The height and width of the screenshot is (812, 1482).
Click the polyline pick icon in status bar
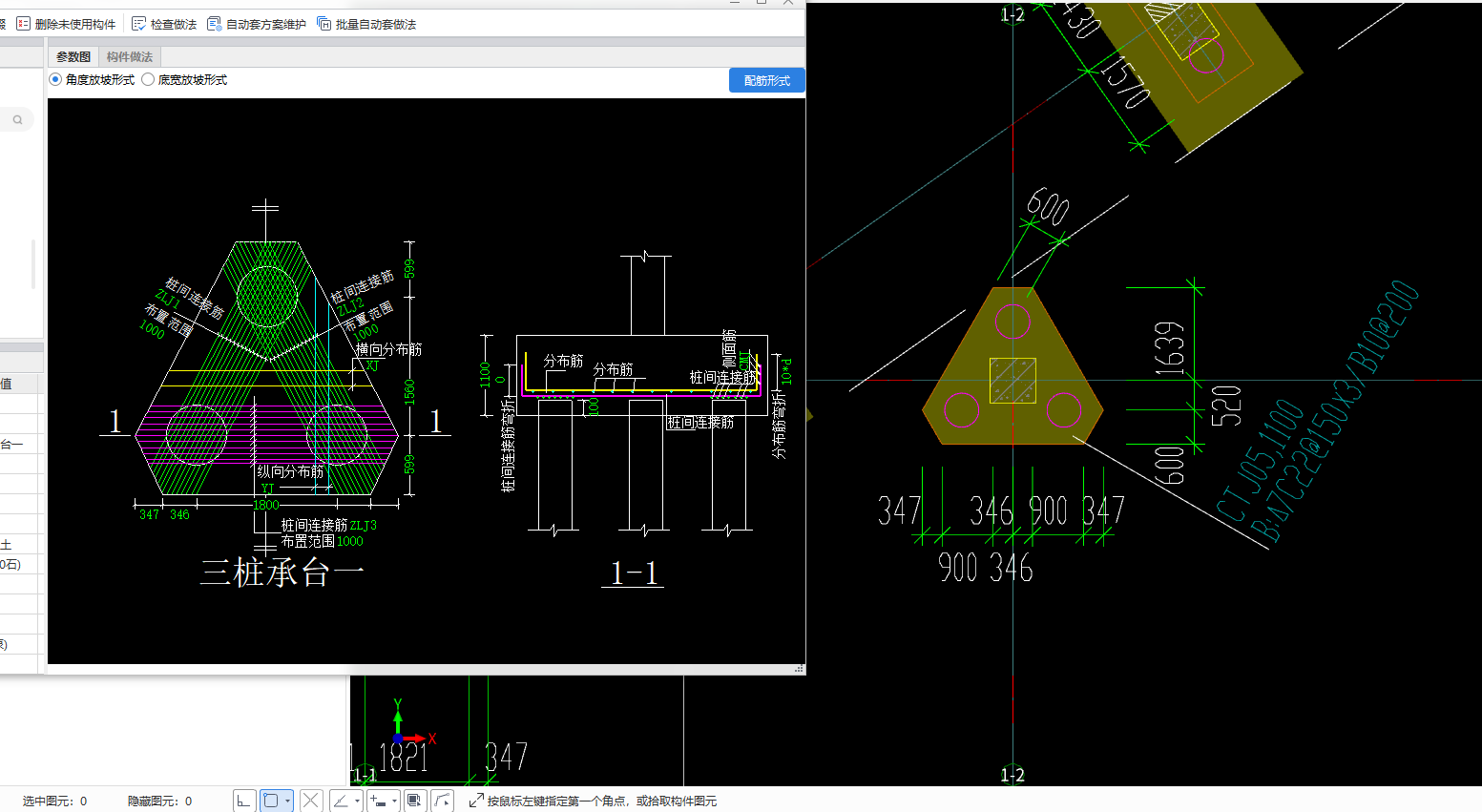click(x=442, y=801)
